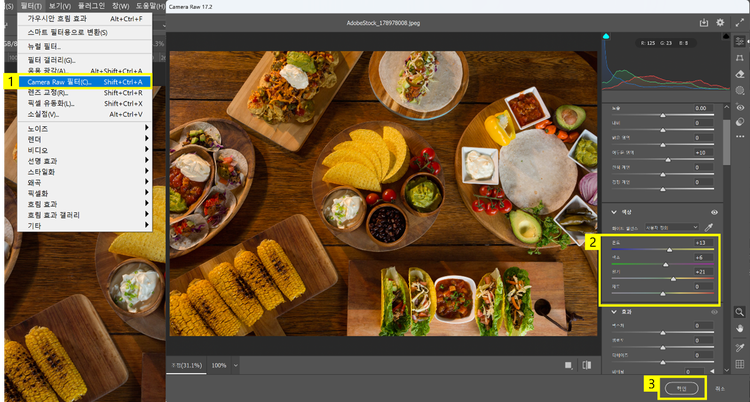The width and height of the screenshot is (750, 402).
Task: Open the 도움말(H) menu bar item
Action: point(150,6)
